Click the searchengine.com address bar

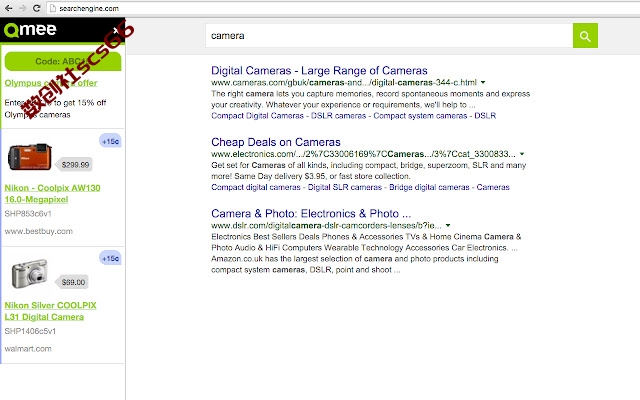click(343, 8)
